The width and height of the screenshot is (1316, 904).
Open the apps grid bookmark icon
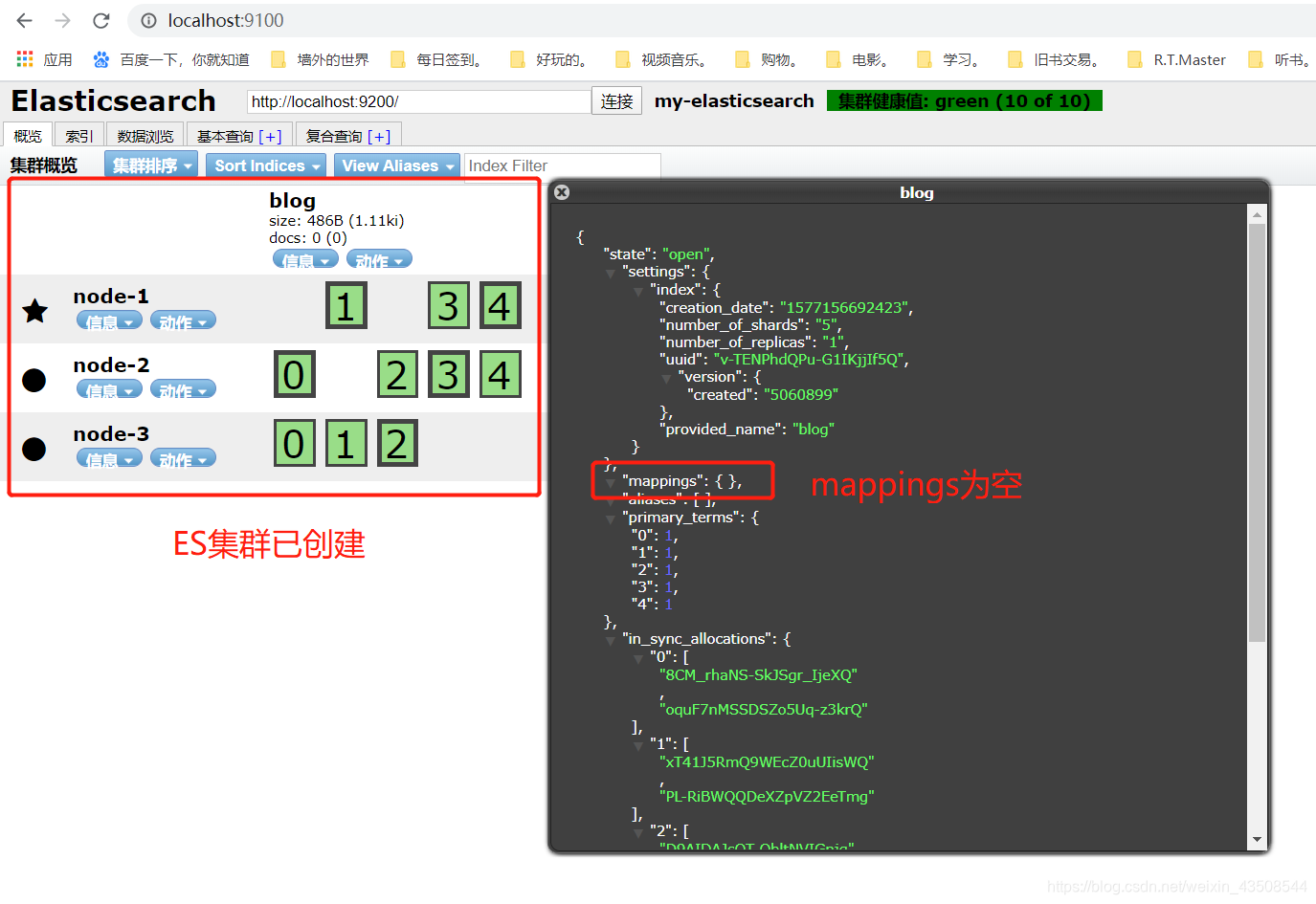pos(25,59)
